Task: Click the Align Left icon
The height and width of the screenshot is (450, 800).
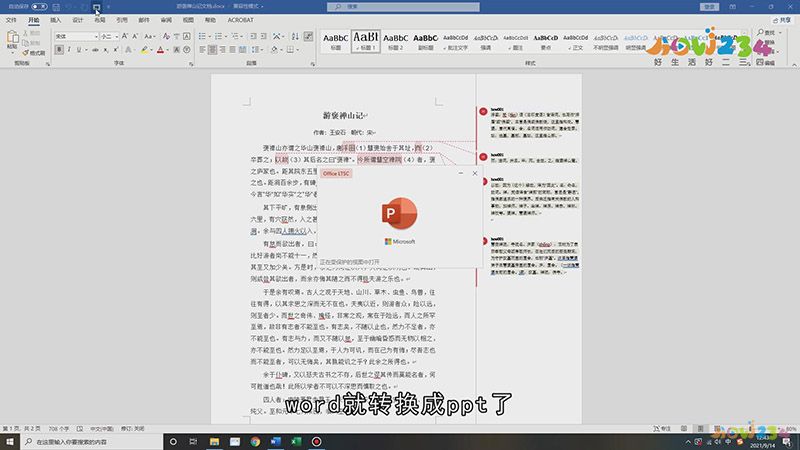Action: (203, 49)
